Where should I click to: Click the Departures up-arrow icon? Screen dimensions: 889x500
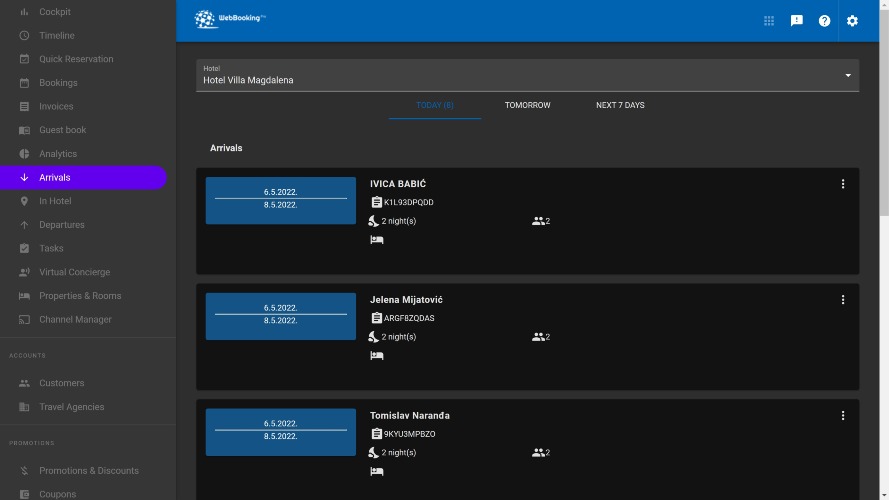(x=24, y=225)
